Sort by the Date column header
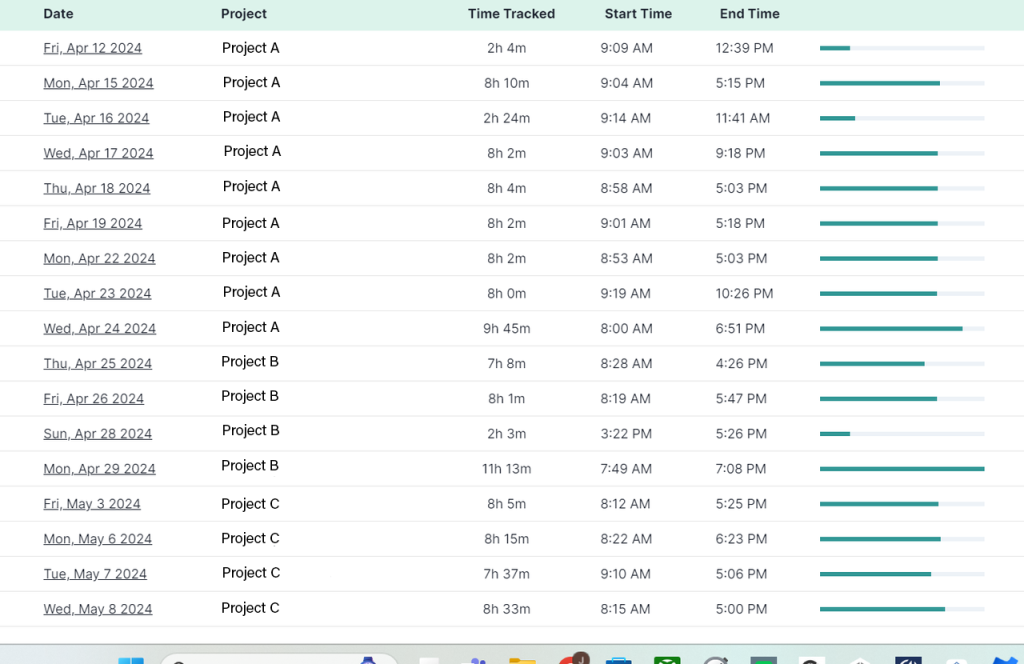Viewport: 1024px width, 664px height. (58, 14)
